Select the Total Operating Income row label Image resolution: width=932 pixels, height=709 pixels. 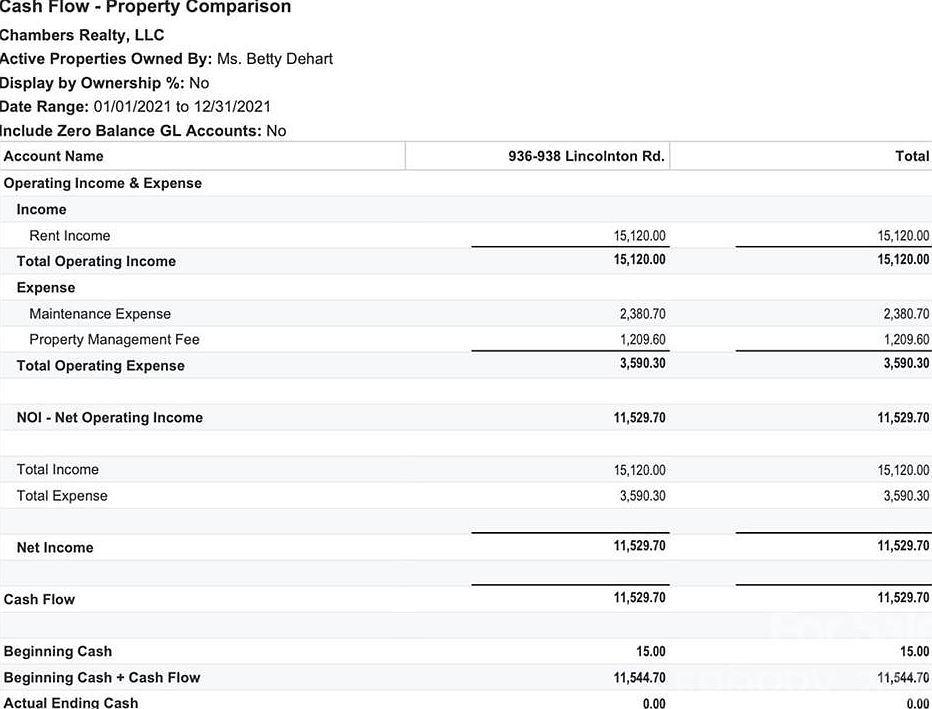(x=96, y=261)
